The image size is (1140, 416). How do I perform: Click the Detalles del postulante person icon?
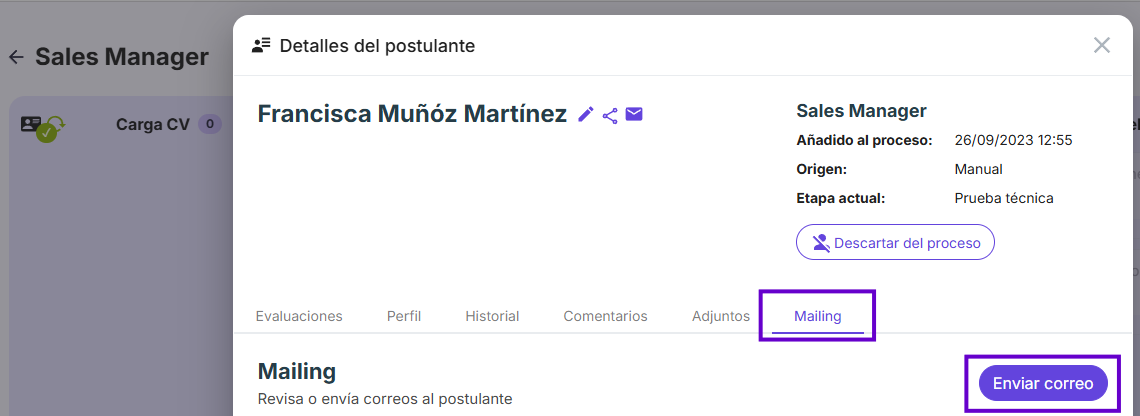pos(261,46)
